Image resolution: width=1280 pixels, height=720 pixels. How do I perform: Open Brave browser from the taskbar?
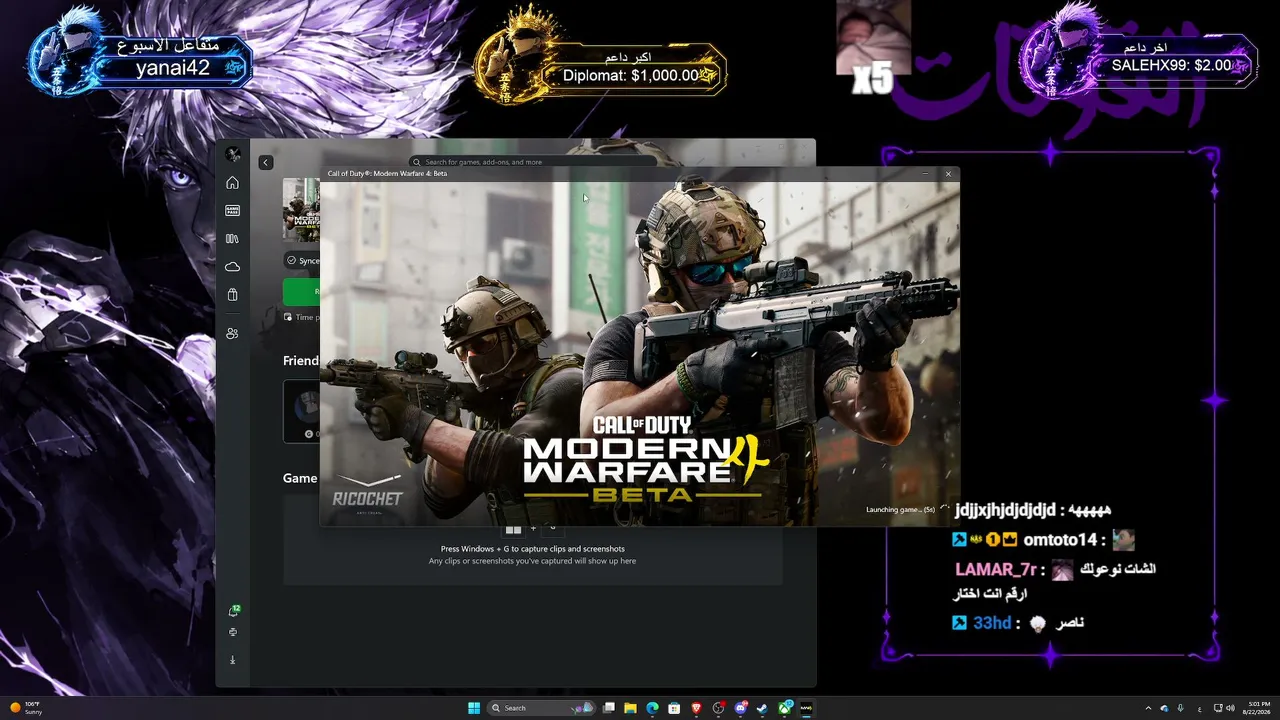696,708
